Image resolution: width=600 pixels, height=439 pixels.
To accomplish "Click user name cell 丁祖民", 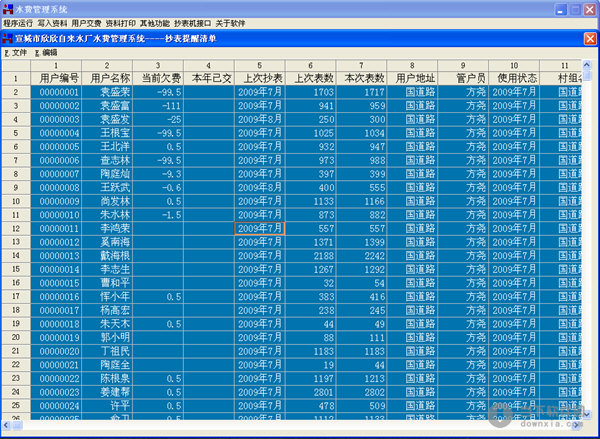I will coord(107,351).
